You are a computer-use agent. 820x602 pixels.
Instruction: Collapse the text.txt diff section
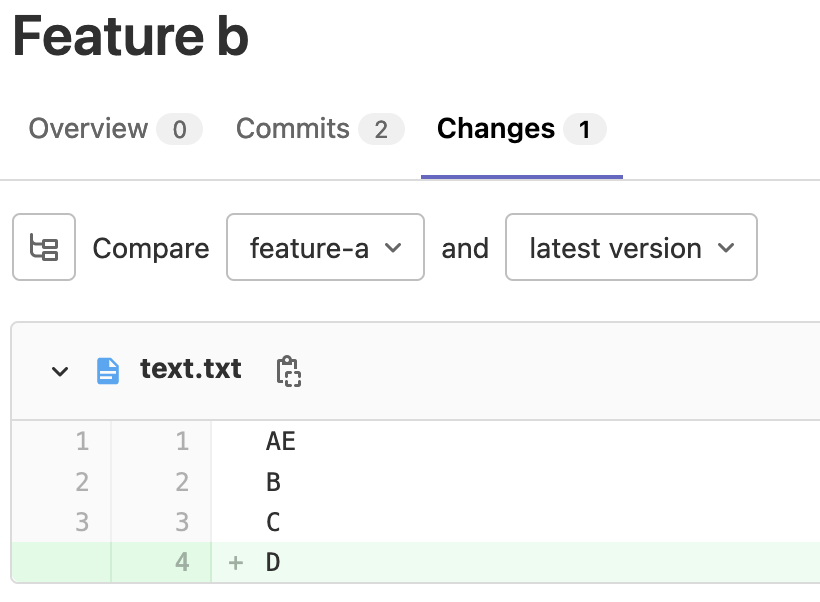[x=60, y=371]
